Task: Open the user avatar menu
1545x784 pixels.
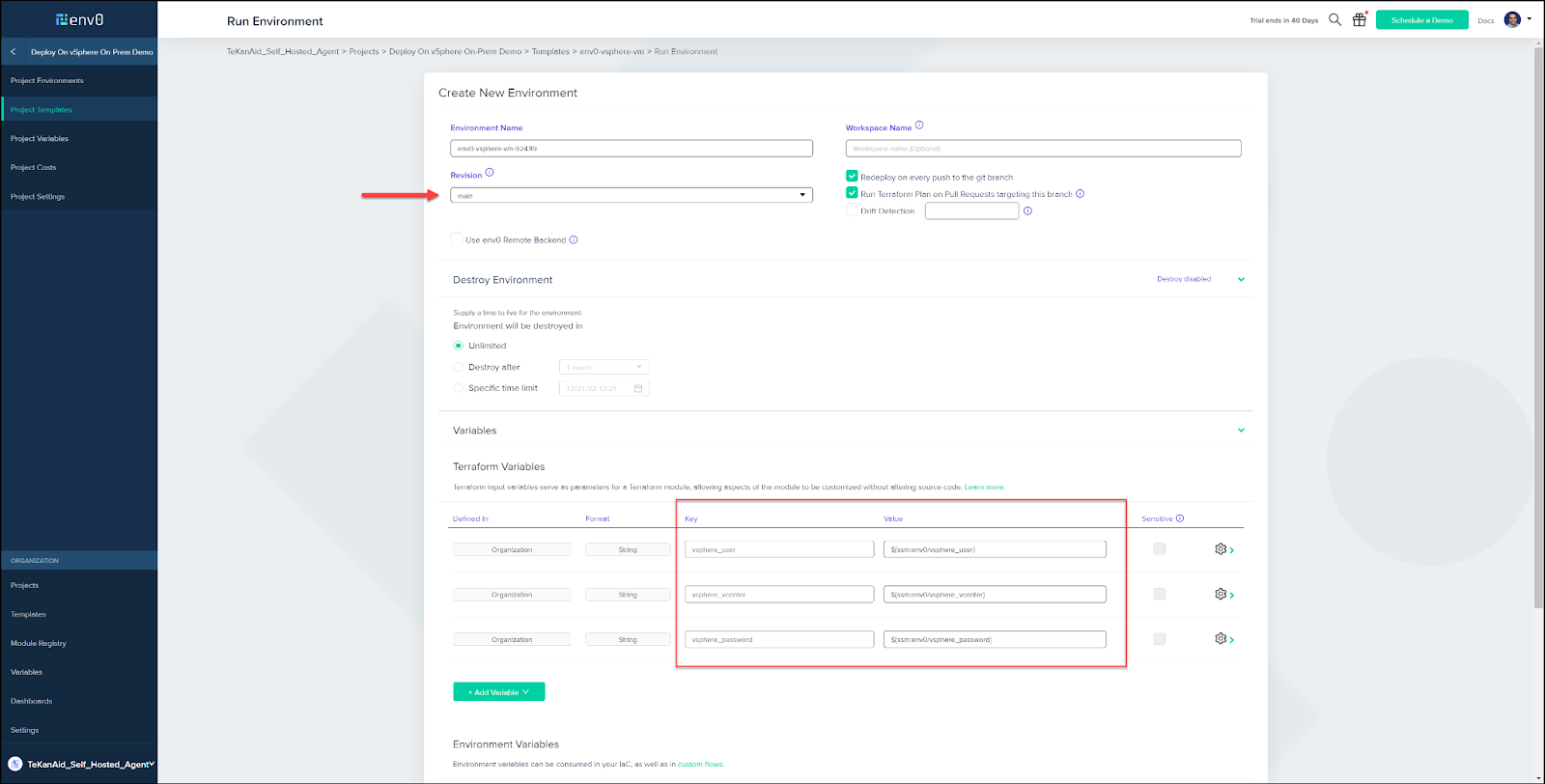Action: pyautogui.click(x=1512, y=19)
